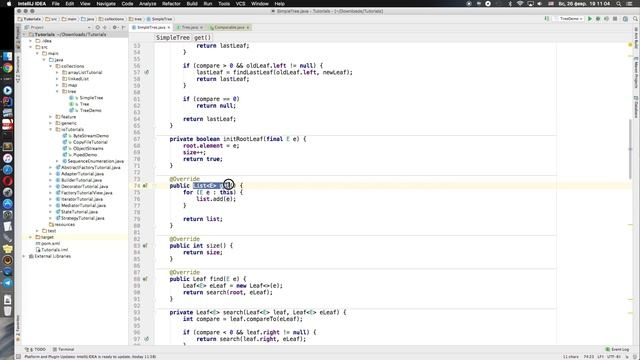Open the Terminal tool window button
The image size is (640, 360).
[x=63, y=349]
